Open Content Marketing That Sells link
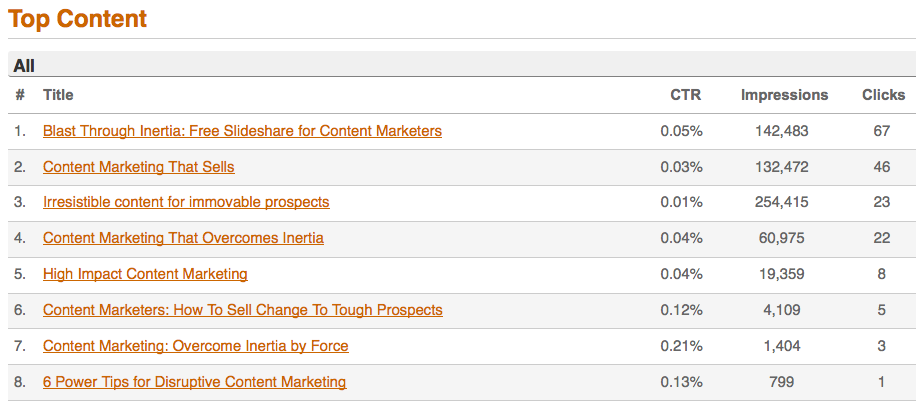 (139, 167)
